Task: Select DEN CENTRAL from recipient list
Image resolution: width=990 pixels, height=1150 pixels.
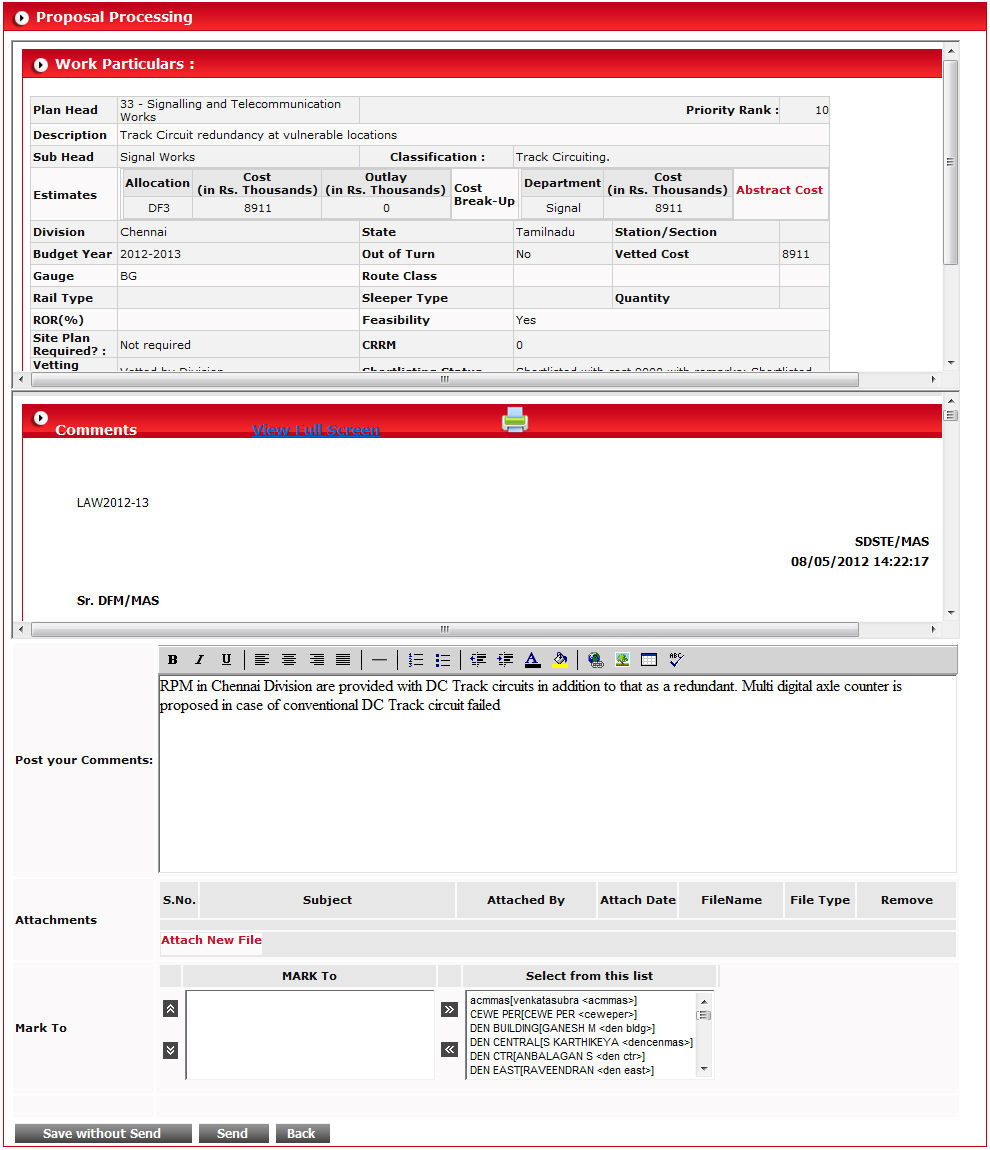Action: (x=580, y=1042)
